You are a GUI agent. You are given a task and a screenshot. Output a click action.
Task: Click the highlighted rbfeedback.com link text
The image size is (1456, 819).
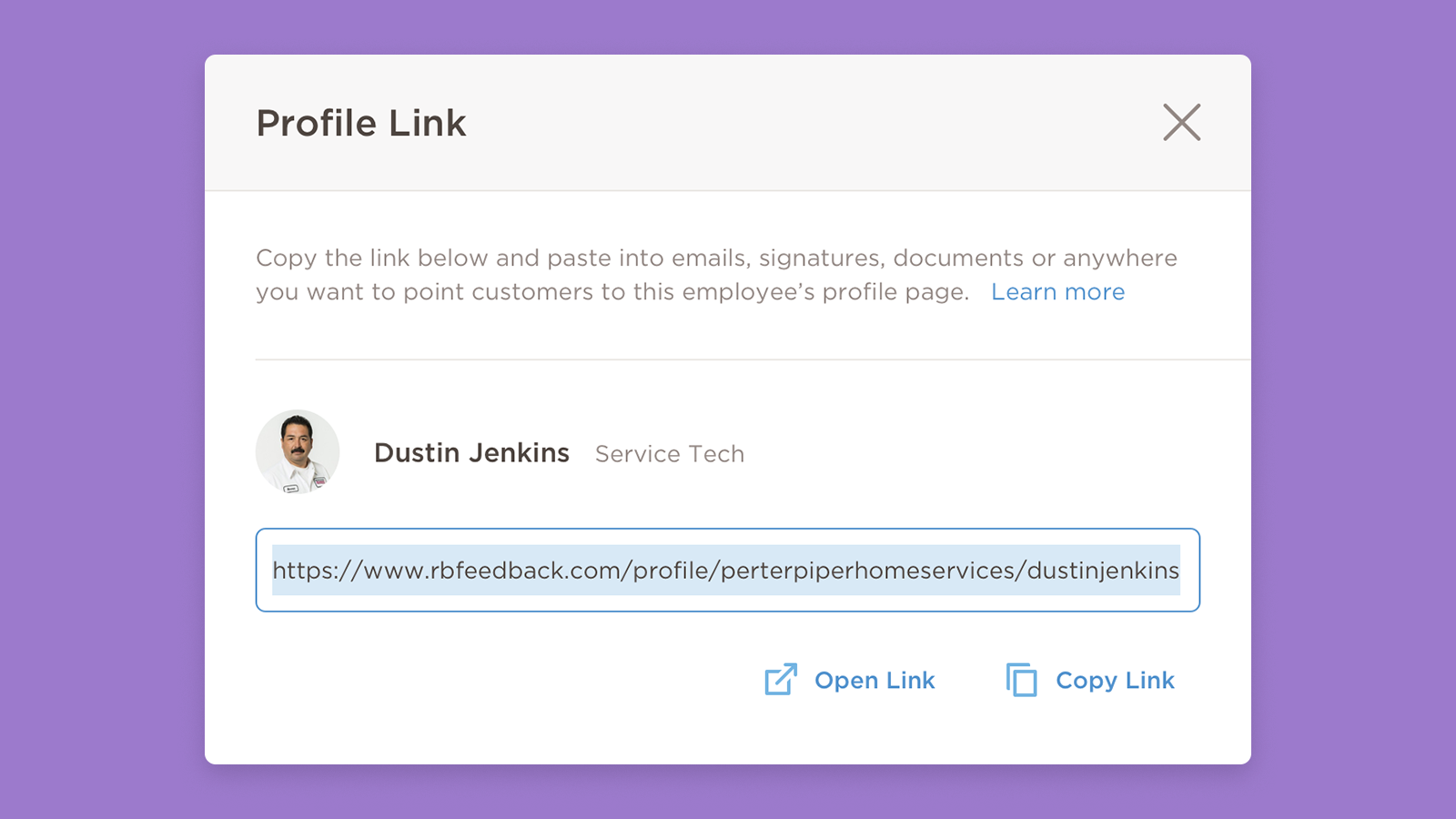pos(725,571)
